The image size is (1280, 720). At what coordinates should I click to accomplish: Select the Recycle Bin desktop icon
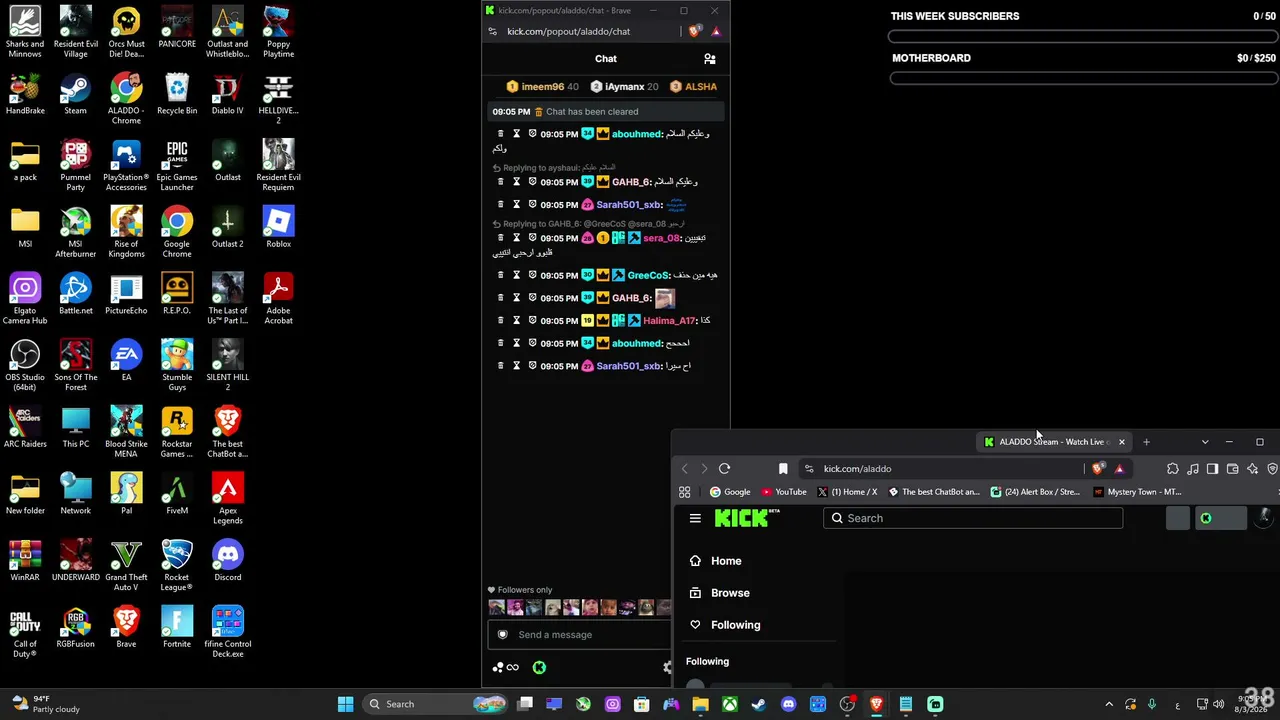tap(177, 94)
